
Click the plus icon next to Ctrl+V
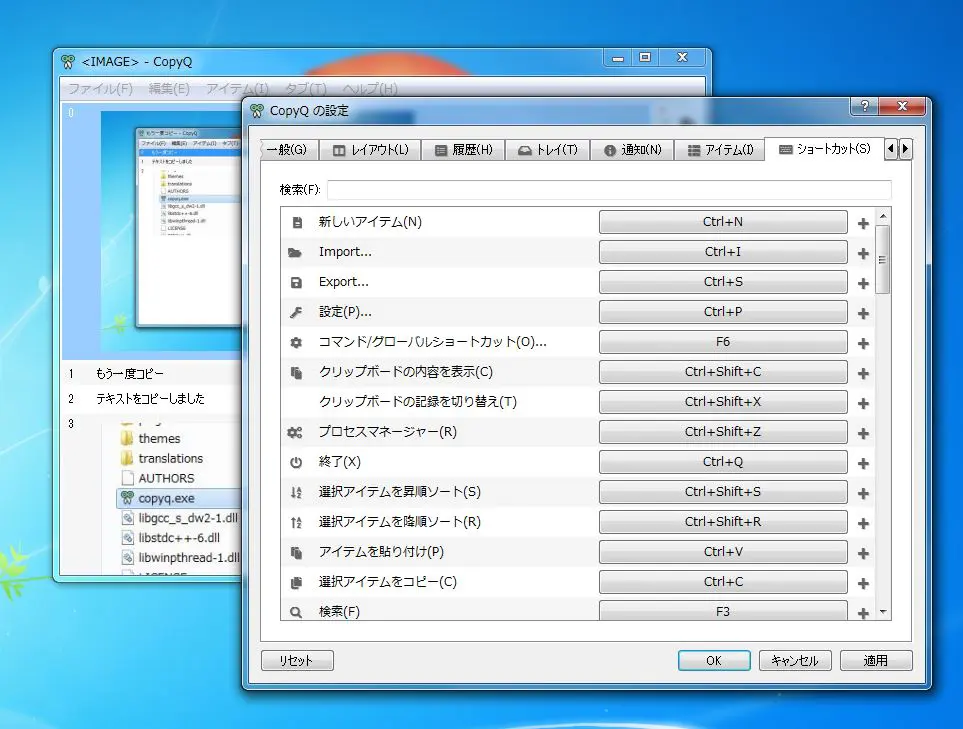863,553
